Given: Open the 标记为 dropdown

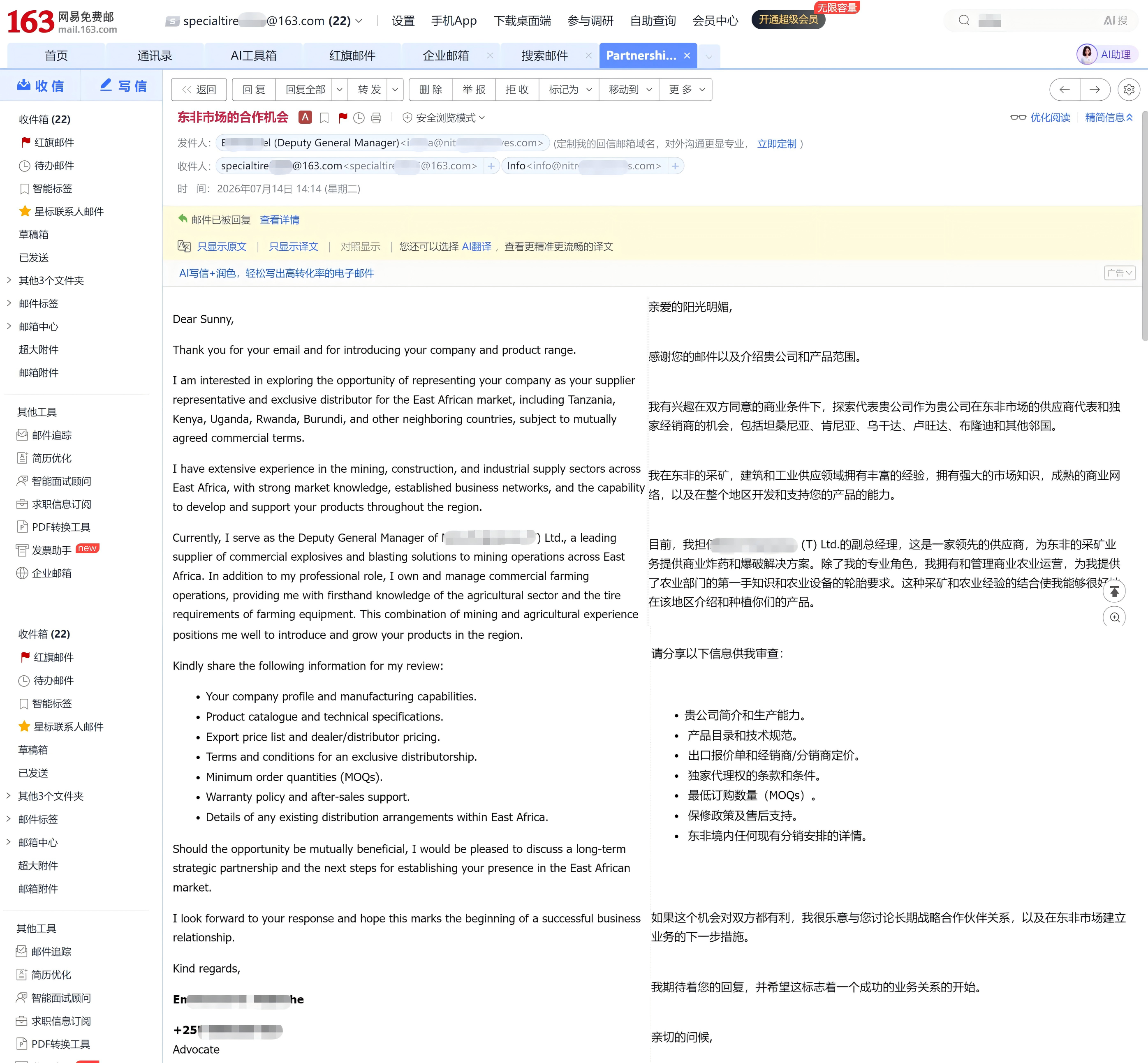Looking at the screenshot, I should [x=570, y=90].
